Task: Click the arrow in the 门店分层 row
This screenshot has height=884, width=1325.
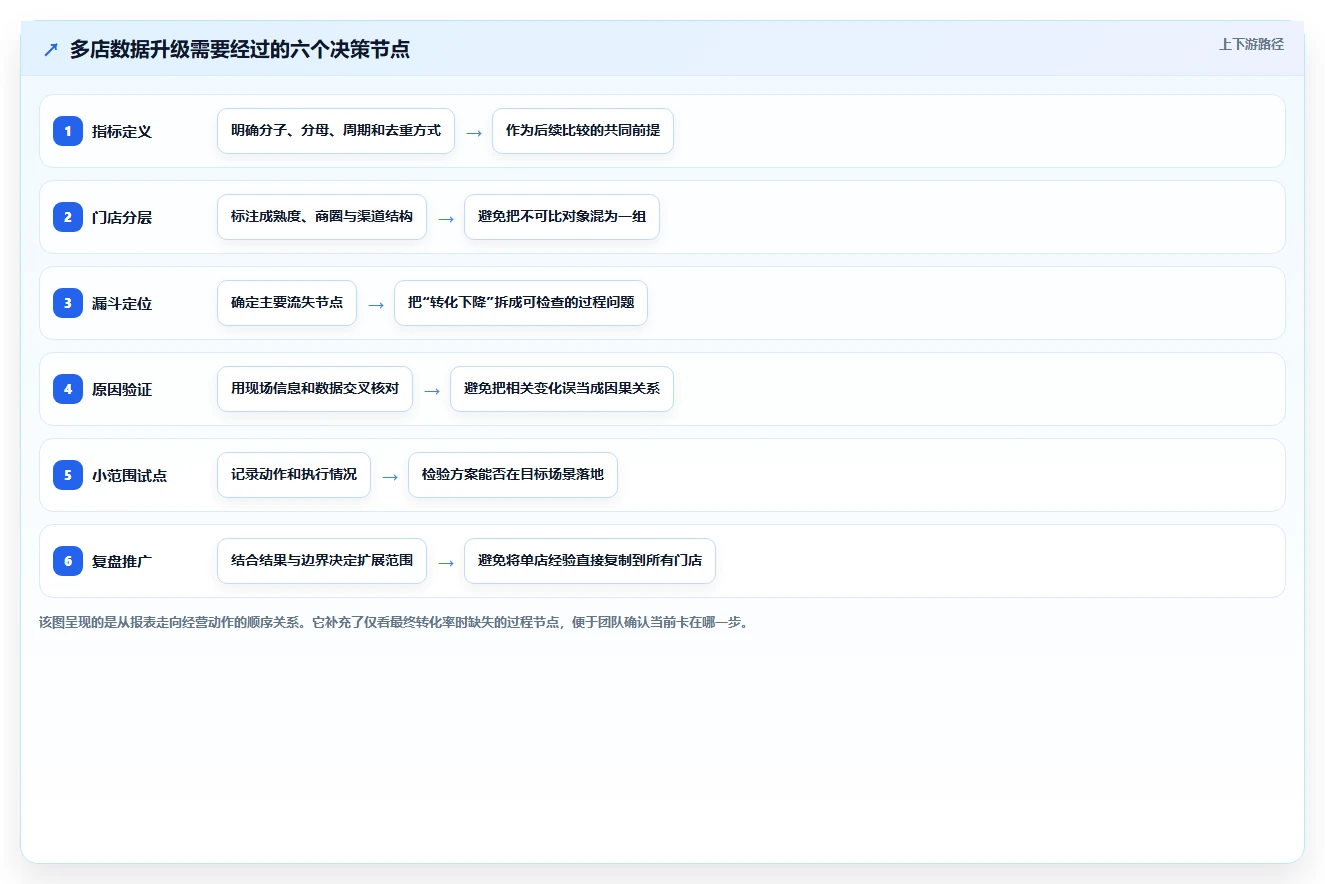Action: point(446,218)
